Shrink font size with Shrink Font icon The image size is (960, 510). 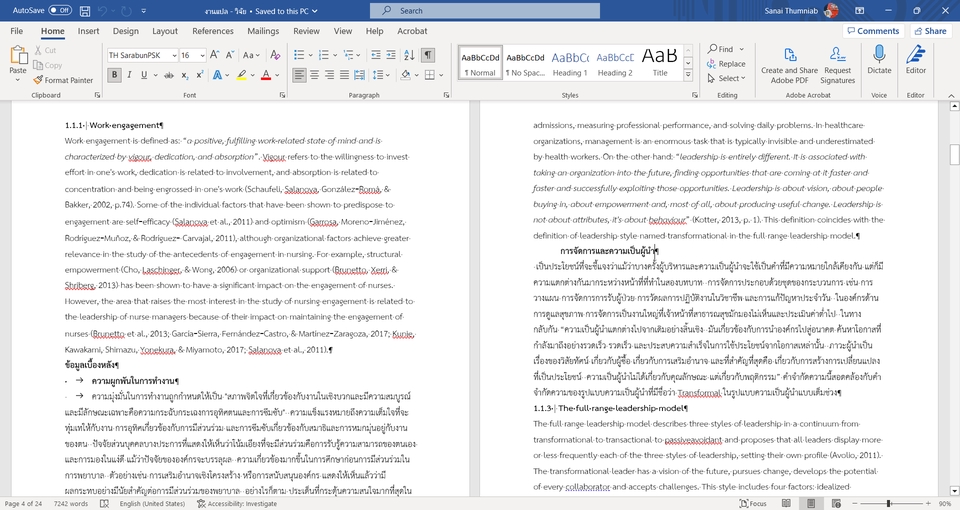pyautogui.click(x=230, y=55)
